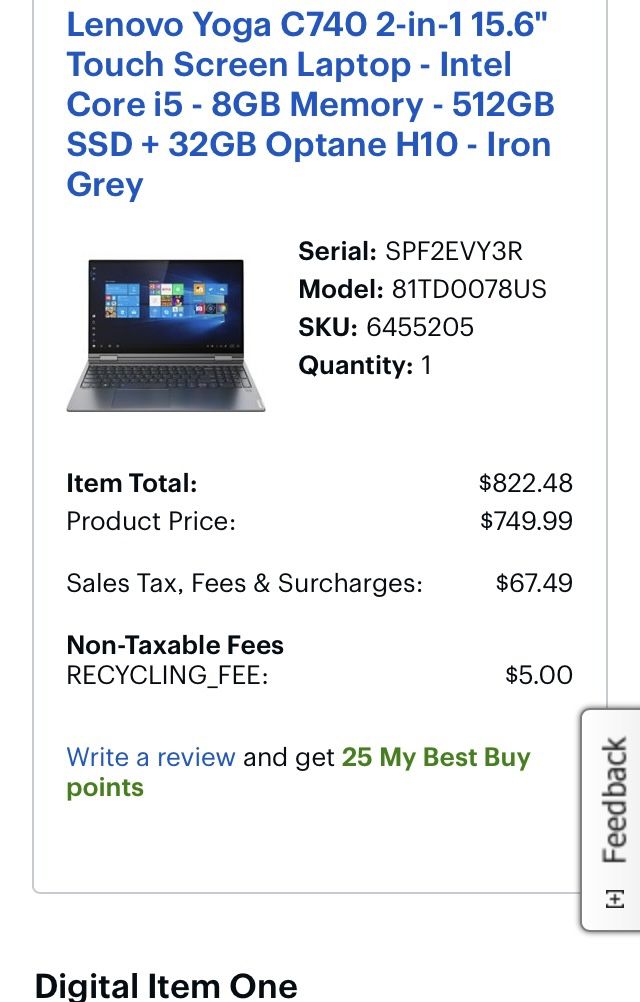Click the Item Total amount $822.48
This screenshot has height=1002, width=640.
click(x=526, y=483)
